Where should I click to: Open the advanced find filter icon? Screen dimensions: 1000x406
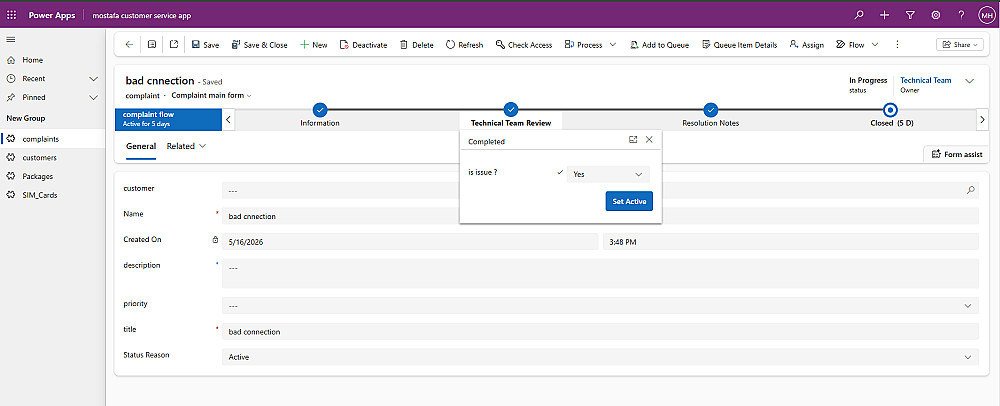pos(910,15)
